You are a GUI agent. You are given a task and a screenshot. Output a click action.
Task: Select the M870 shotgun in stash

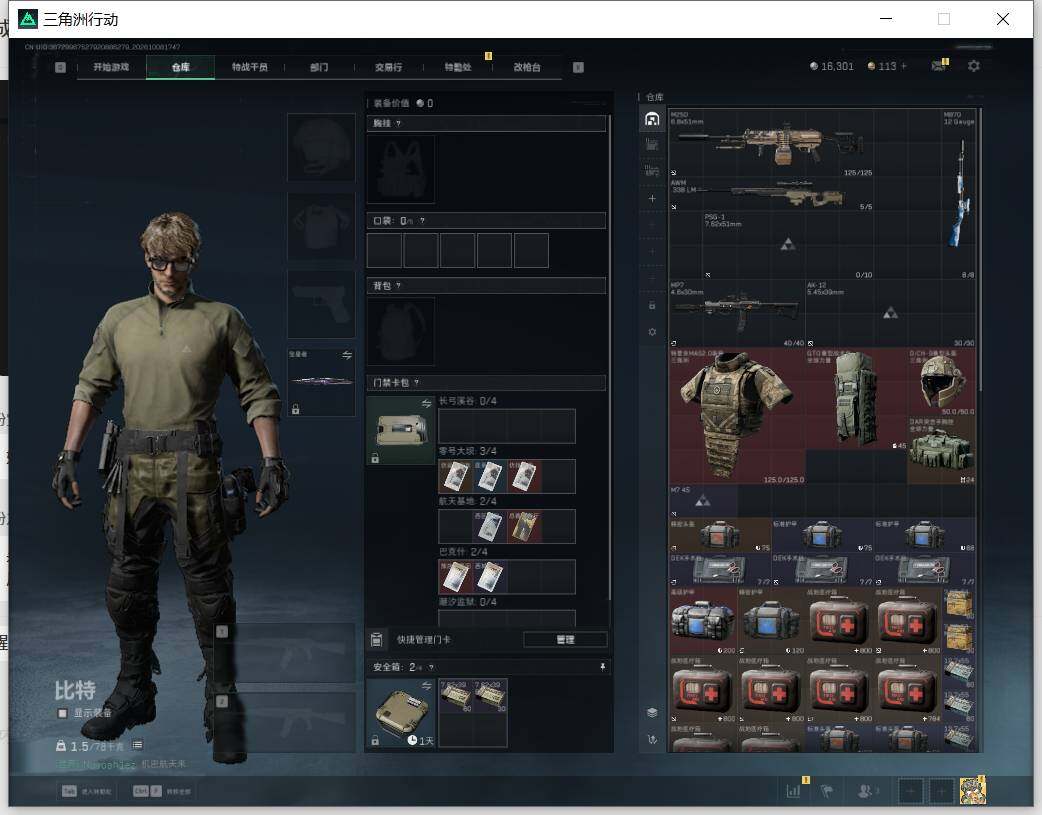958,194
